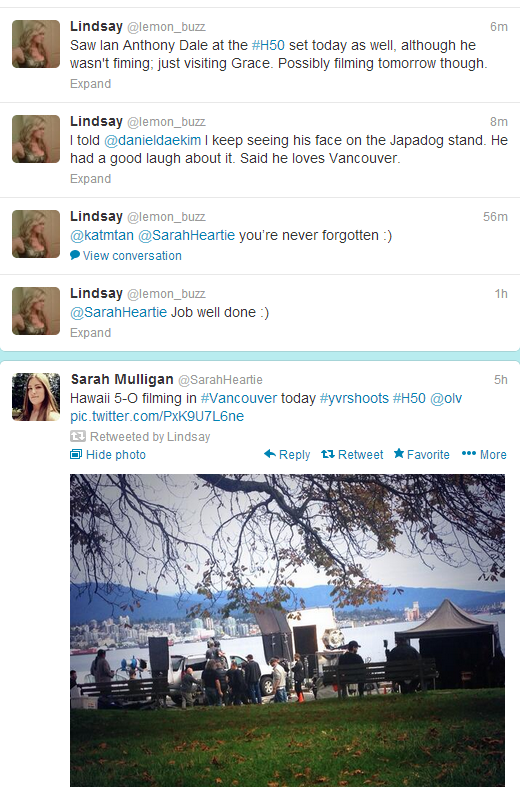Image resolution: width=520 pixels, height=798 pixels.
Task: Open the pic.twitter.com/PxK9U7L6ne link
Action: tap(157, 416)
